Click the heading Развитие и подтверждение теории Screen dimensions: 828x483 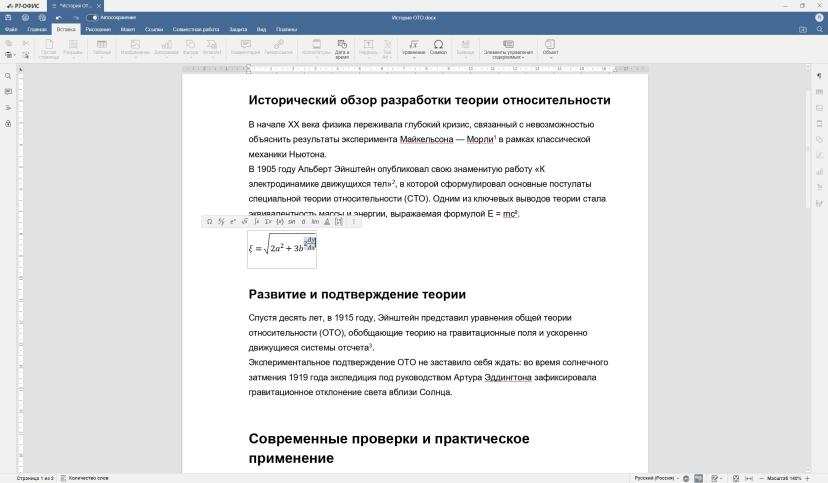point(357,295)
